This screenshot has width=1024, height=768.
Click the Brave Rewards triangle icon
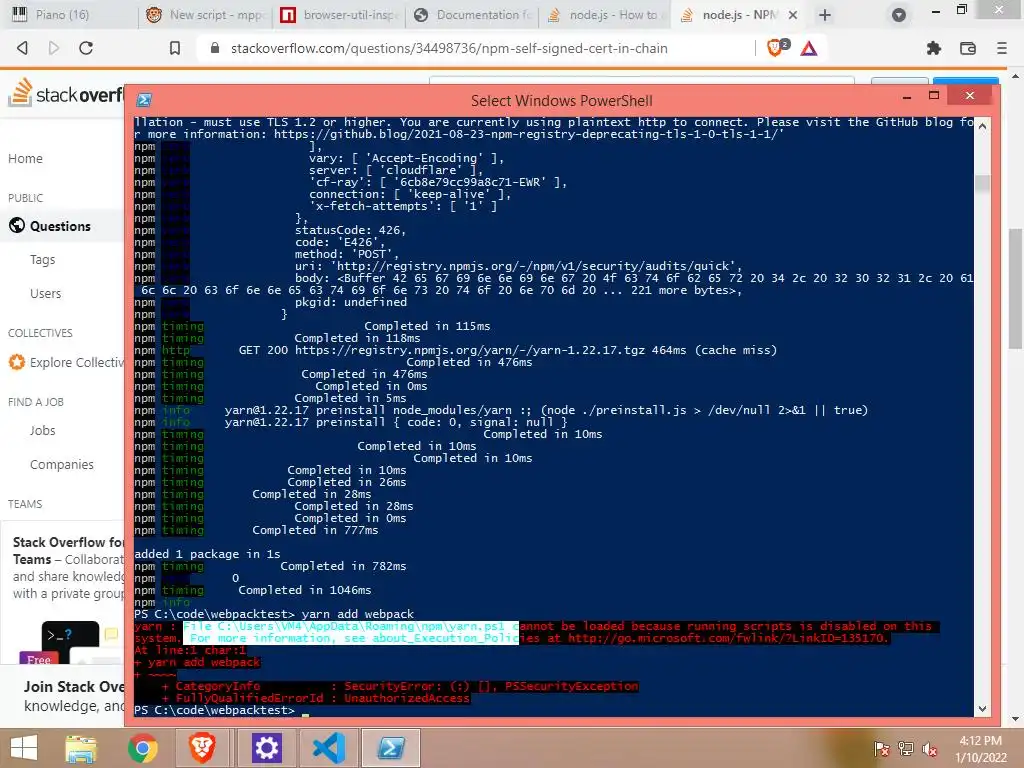pos(808,48)
